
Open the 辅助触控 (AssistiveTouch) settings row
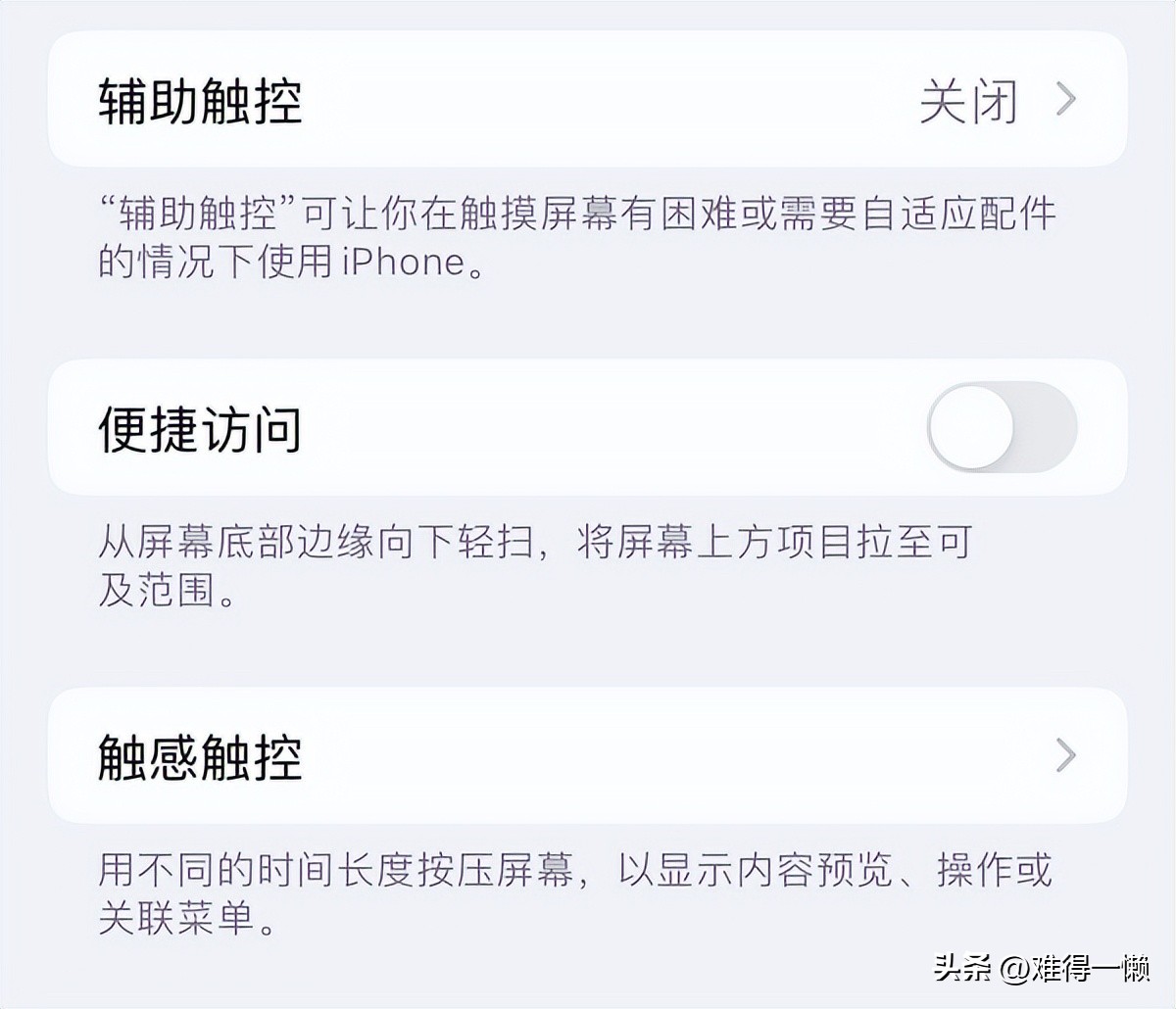point(588,99)
